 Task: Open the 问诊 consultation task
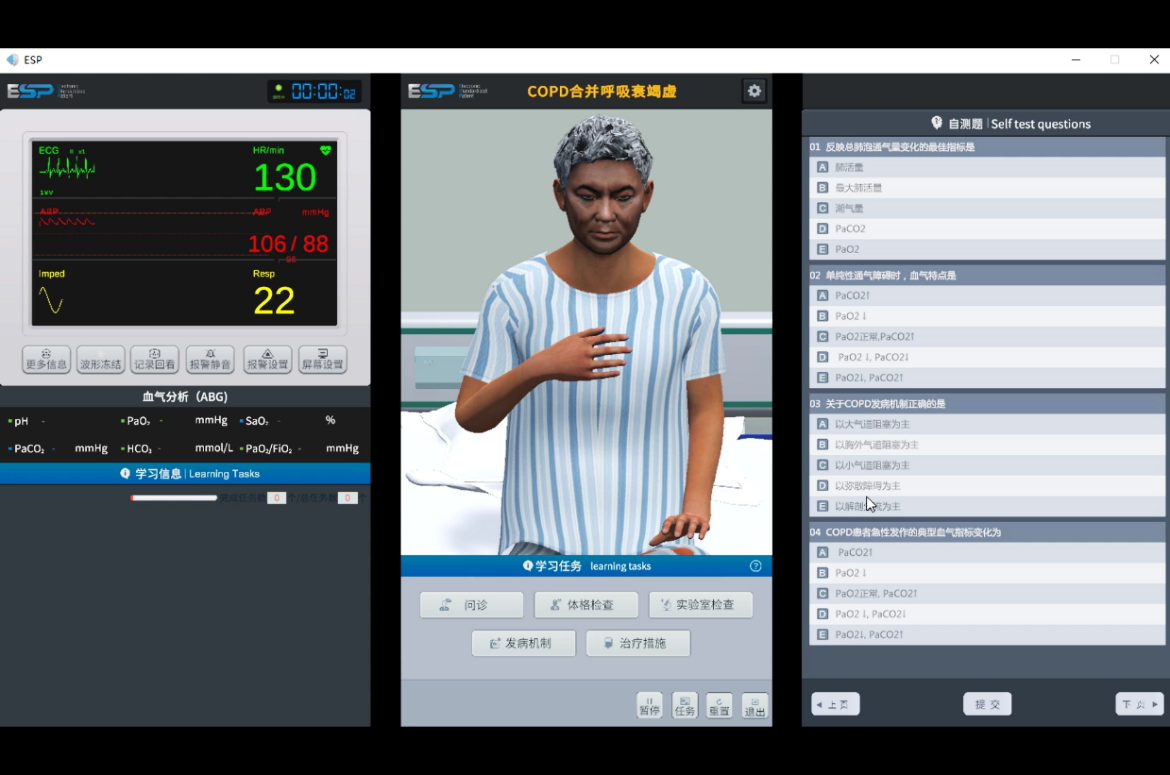[471, 605]
